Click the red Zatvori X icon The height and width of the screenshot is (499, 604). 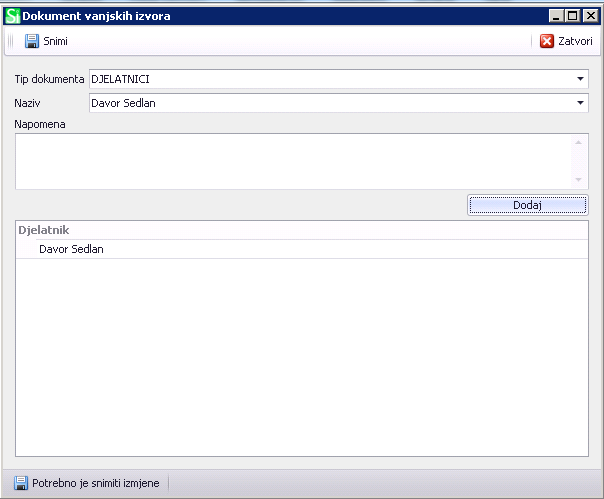click(x=547, y=41)
